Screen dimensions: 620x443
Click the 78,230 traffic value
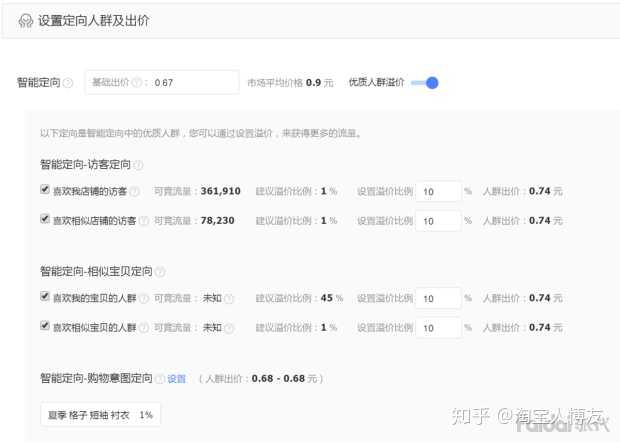tap(217, 220)
